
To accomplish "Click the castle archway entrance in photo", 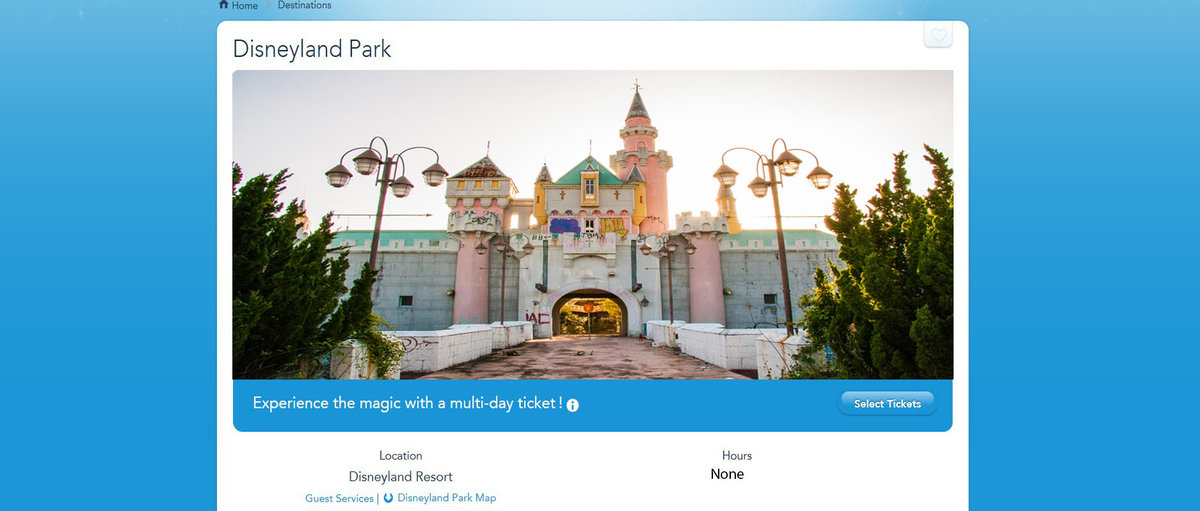I will [x=589, y=313].
